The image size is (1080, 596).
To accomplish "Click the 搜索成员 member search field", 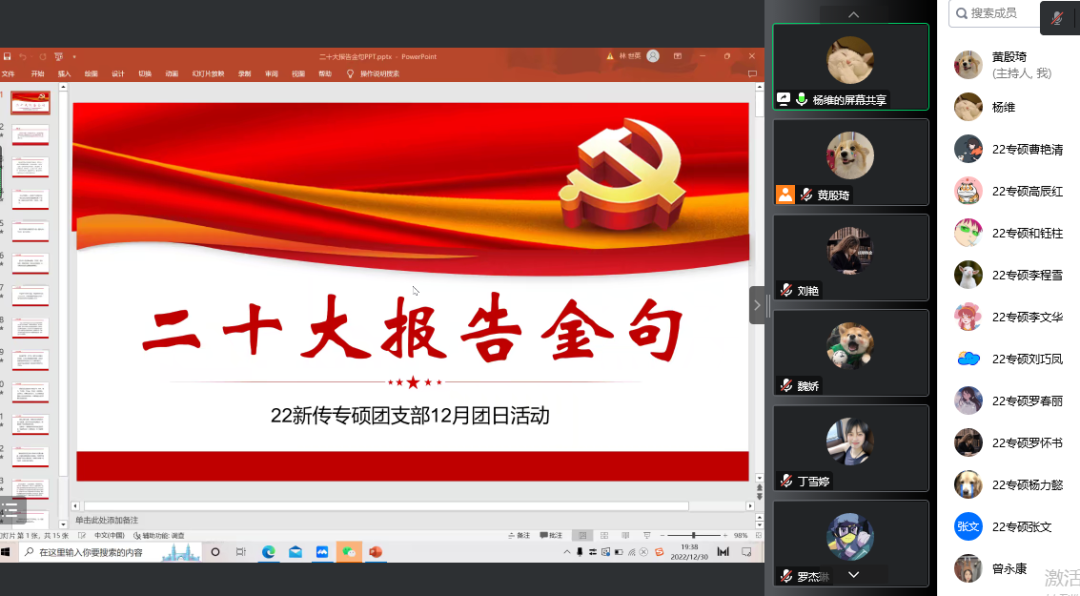I will click(x=994, y=13).
